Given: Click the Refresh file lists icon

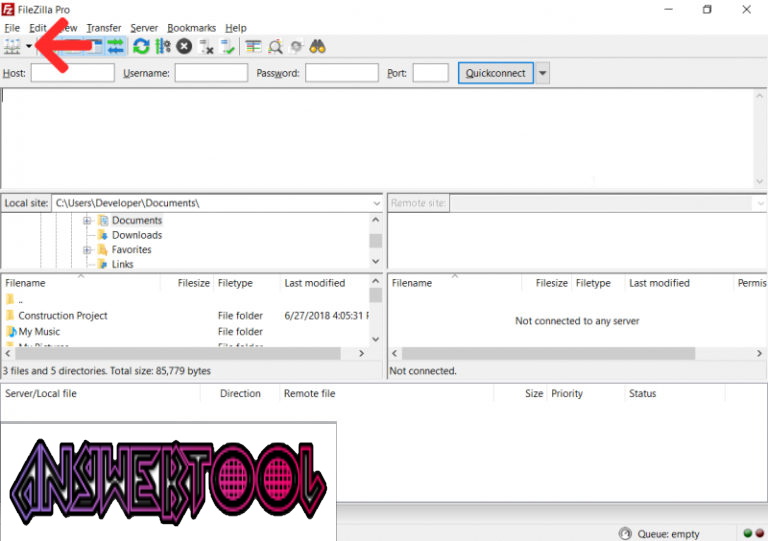Looking at the screenshot, I should 141,47.
